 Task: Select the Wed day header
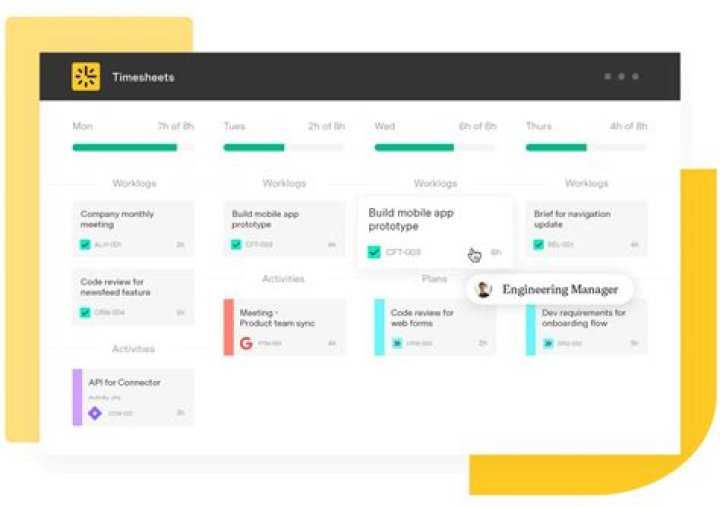pos(385,126)
